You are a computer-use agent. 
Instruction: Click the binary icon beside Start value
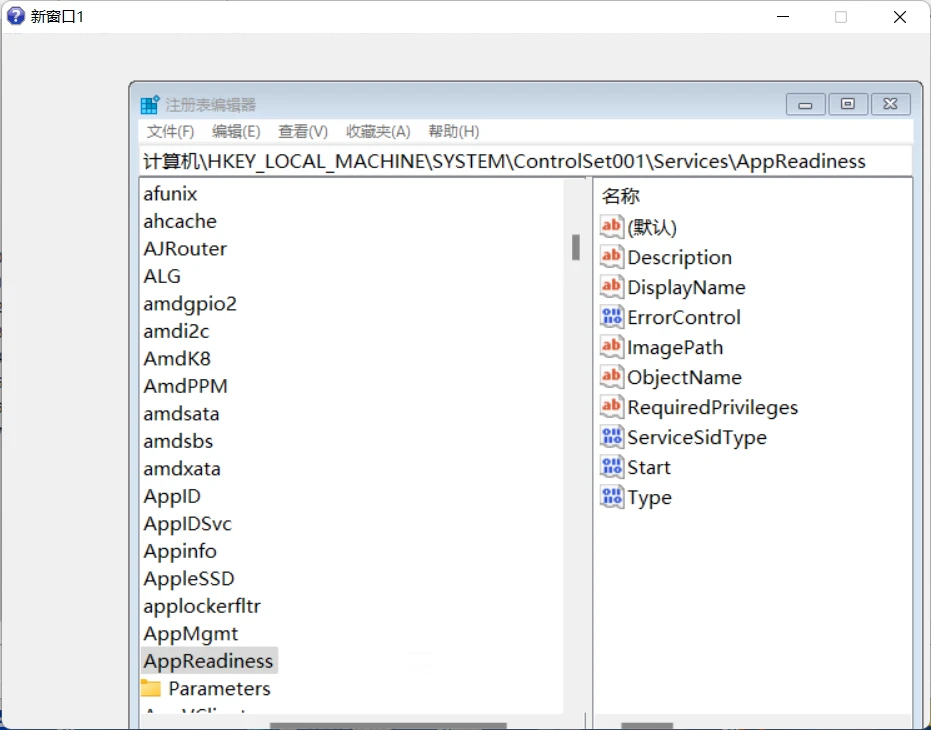coord(612,467)
